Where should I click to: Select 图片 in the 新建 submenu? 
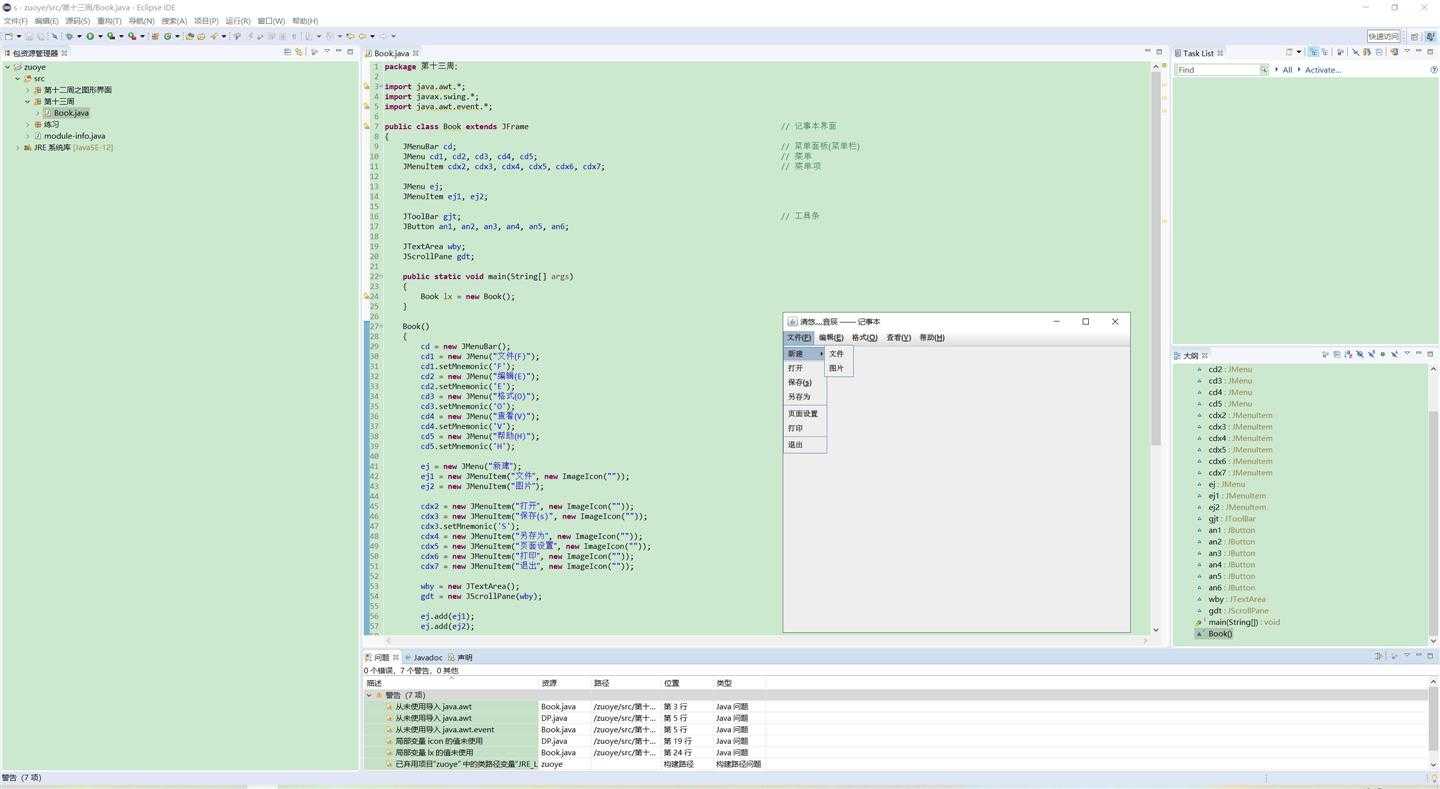tap(836, 368)
